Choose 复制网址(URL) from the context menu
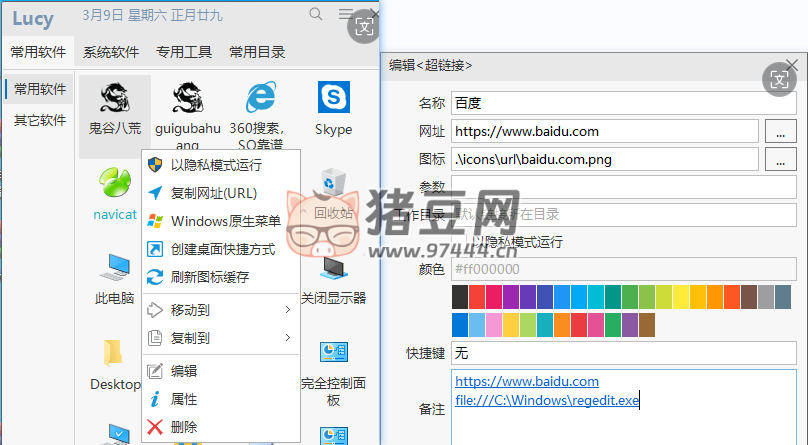The height and width of the screenshot is (445, 808). pos(213,193)
